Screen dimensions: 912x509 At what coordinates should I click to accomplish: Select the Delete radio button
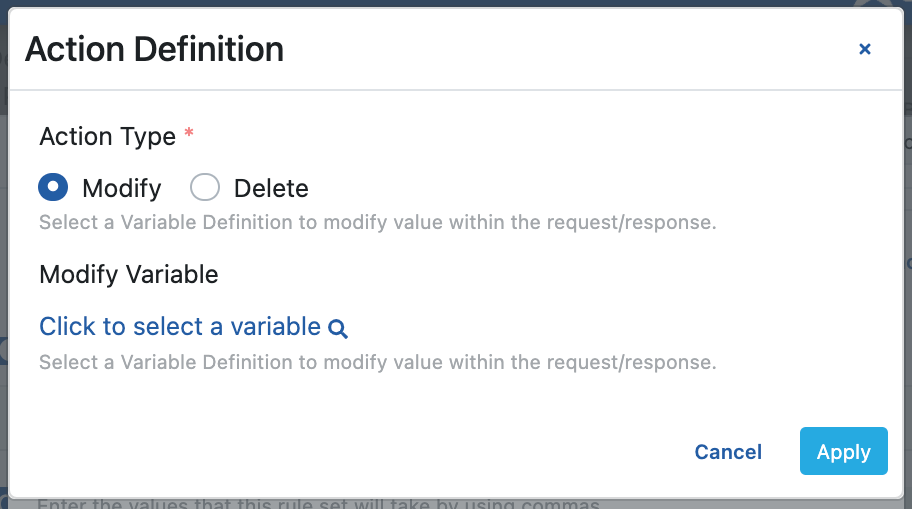pyautogui.click(x=205, y=187)
